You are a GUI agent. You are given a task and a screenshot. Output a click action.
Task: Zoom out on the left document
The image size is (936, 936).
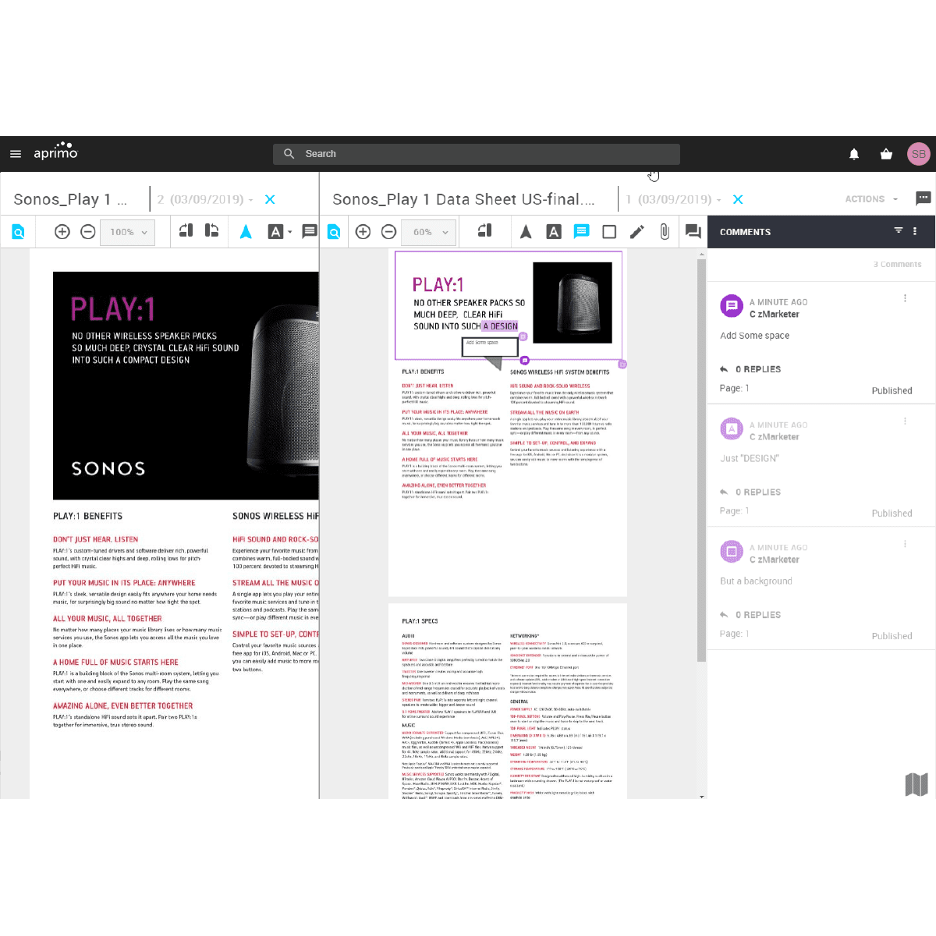[88, 232]
